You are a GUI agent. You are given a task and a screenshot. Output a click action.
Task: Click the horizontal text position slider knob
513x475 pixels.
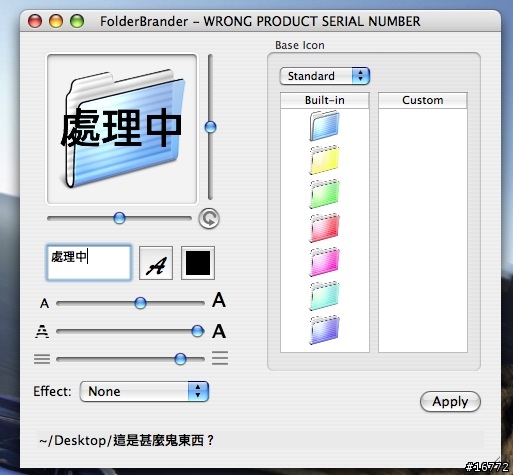pos(119,218)
